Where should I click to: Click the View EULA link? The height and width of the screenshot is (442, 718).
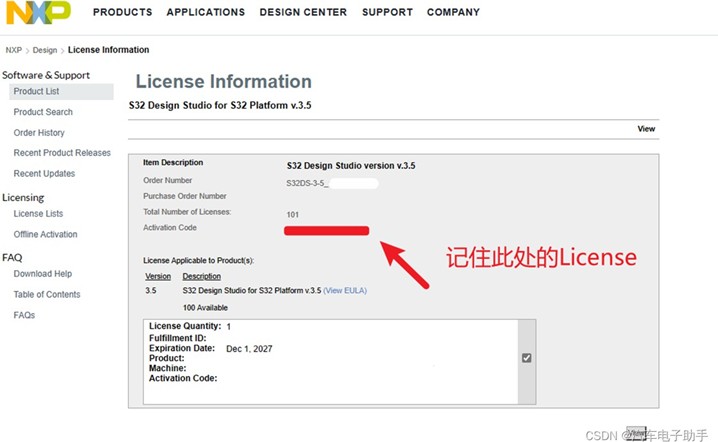[x=345, y=290]
